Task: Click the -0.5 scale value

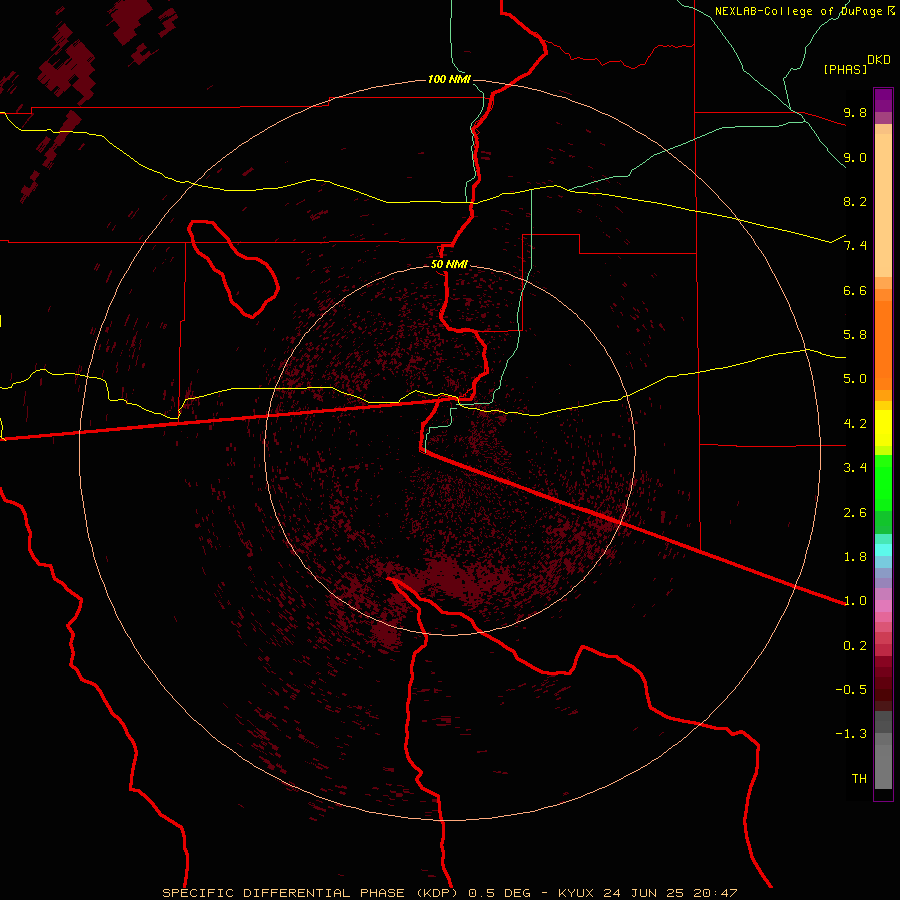Action: pyautogui.click(x=851, y=690)
